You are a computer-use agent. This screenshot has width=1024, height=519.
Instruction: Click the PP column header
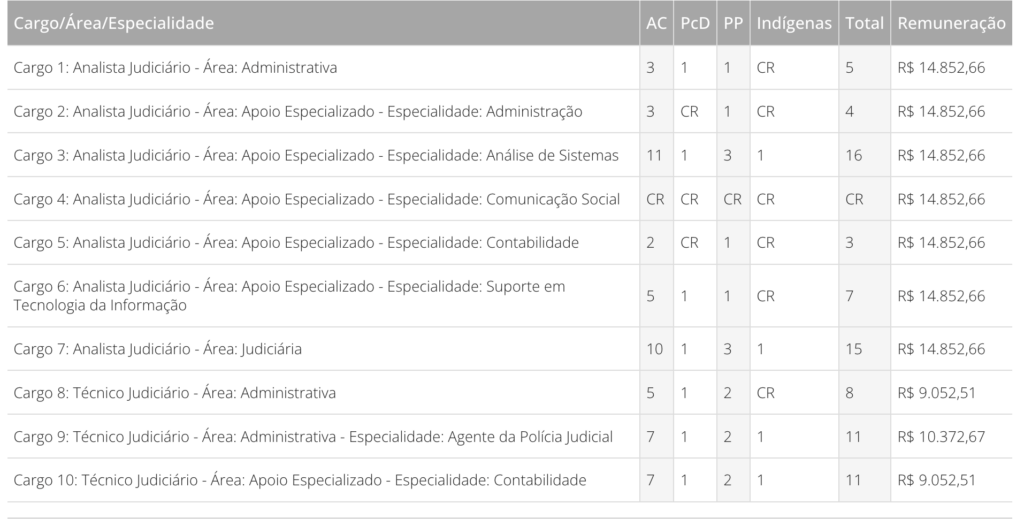click(733, 23)
